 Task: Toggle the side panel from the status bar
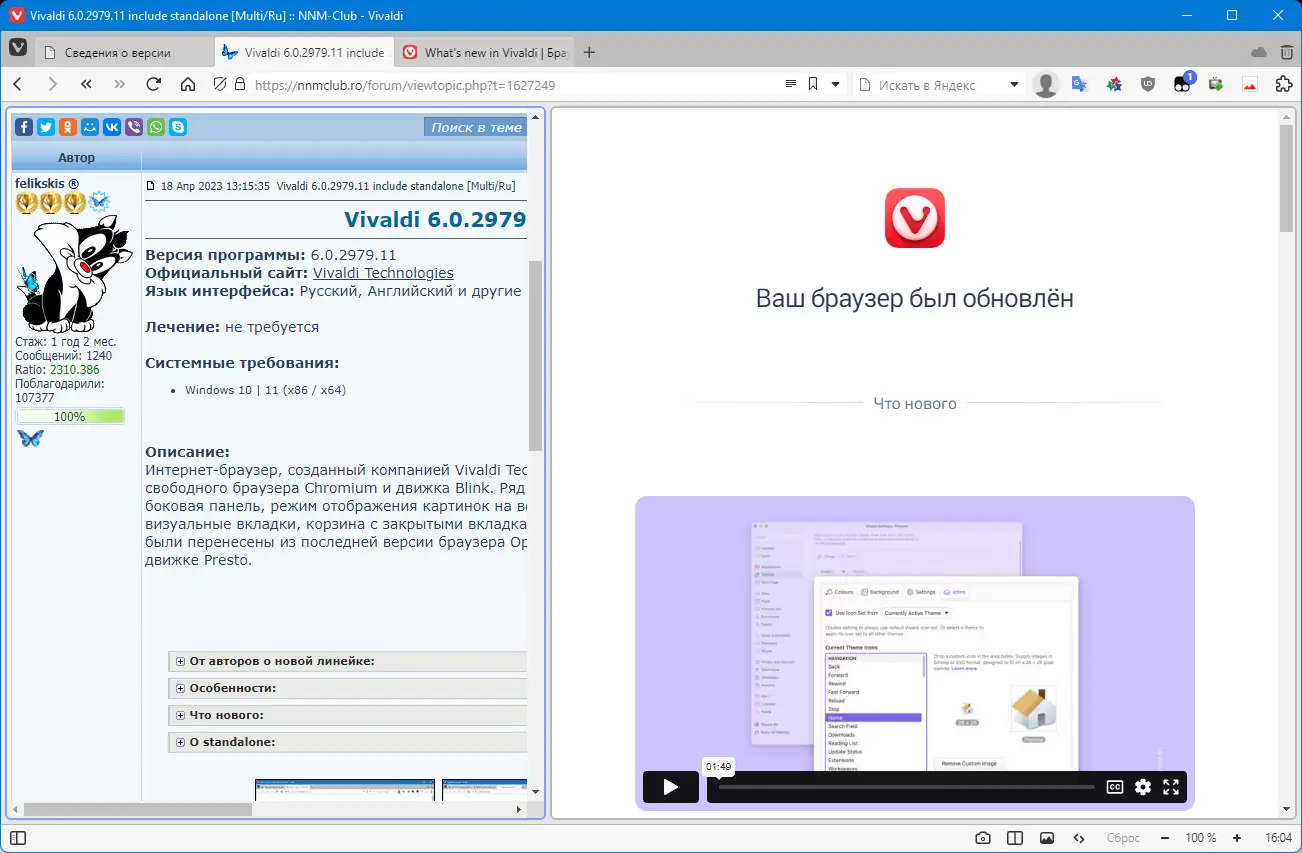17,838
